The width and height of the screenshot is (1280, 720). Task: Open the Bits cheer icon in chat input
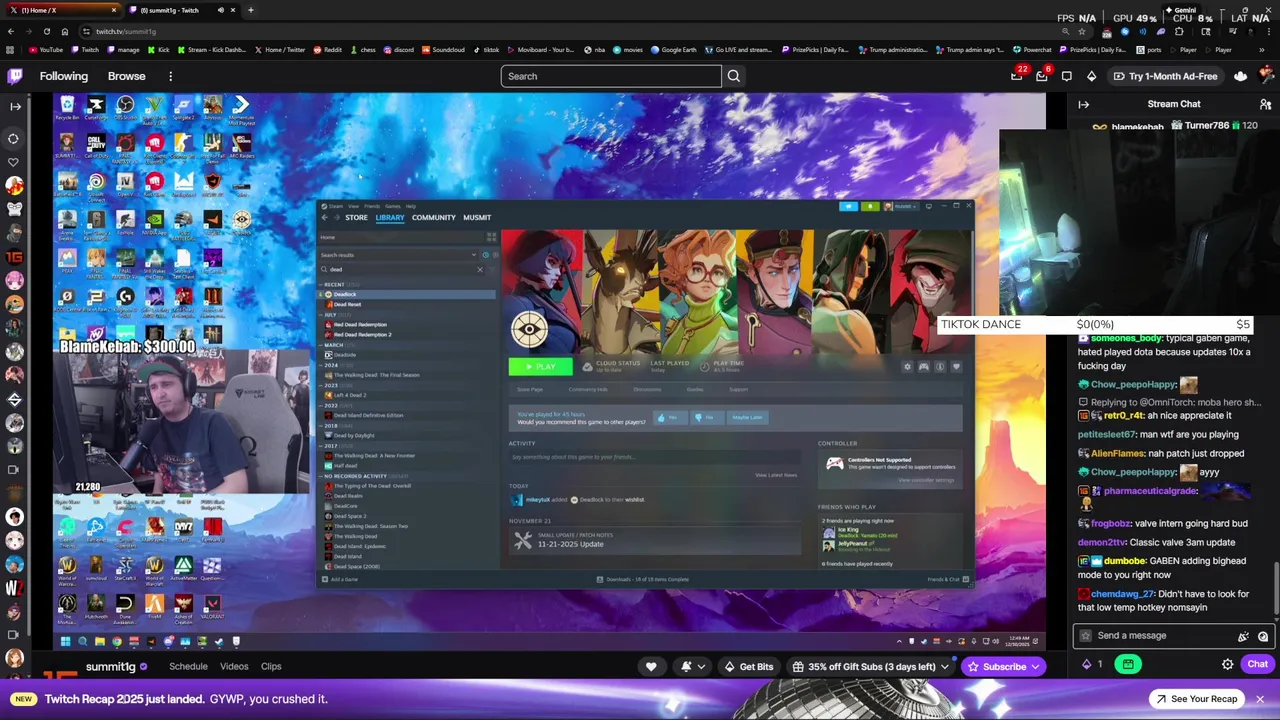pos(1243,636)
